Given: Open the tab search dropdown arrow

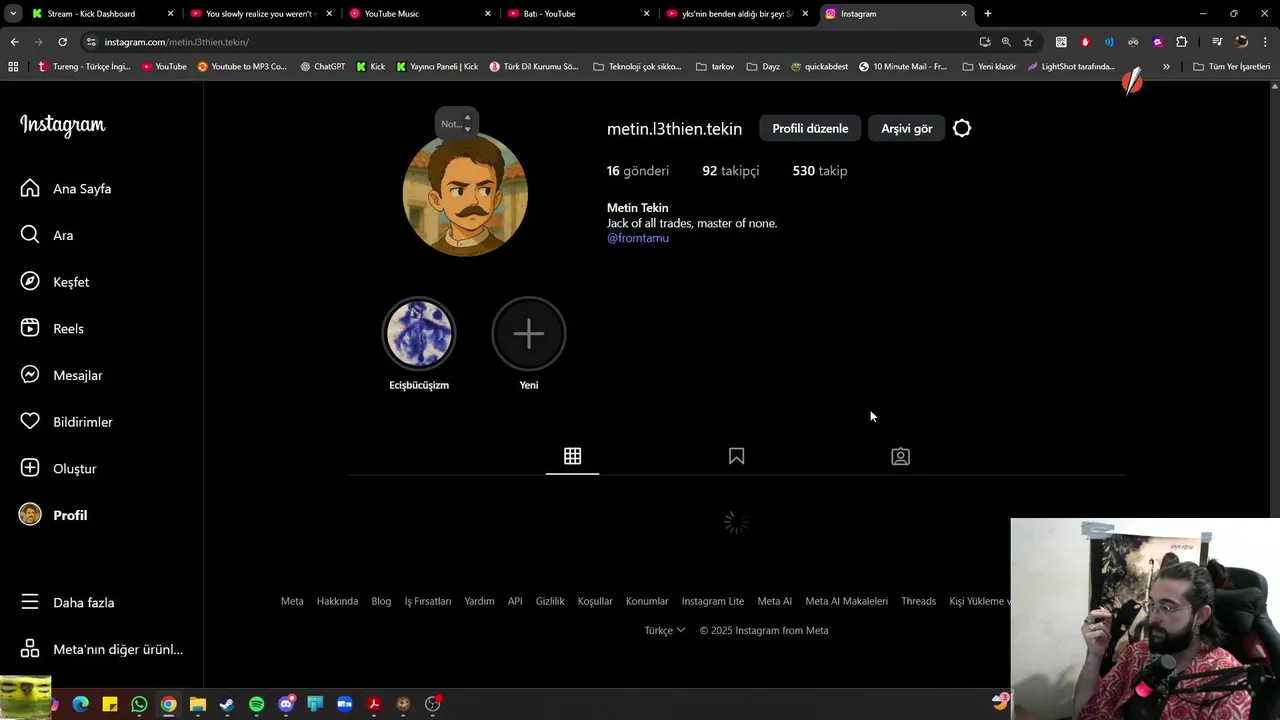Looking at the screenshot, I should coord(13,14).
